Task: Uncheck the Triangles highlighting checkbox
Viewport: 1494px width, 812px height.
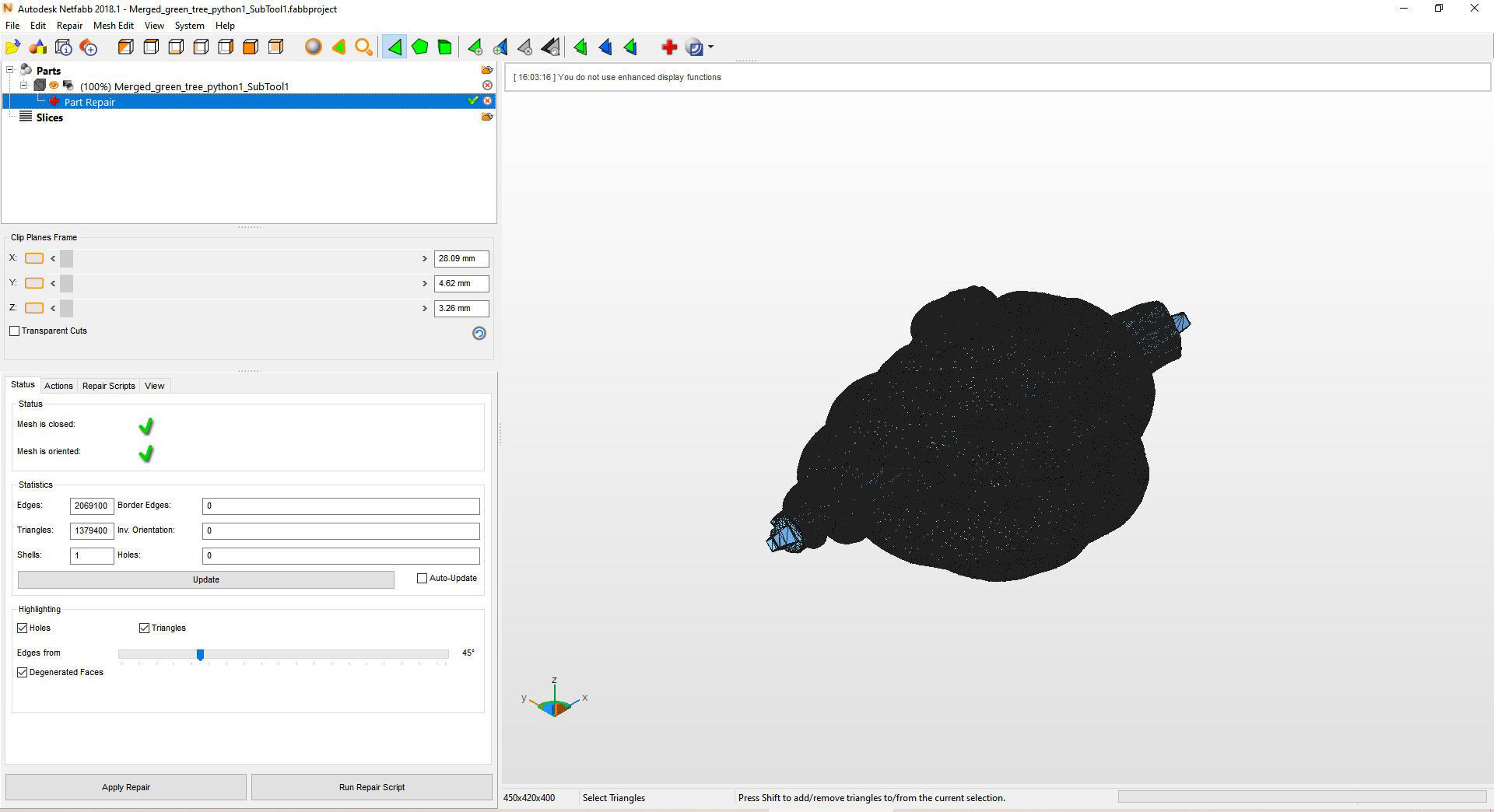Action: pos(144,628)
